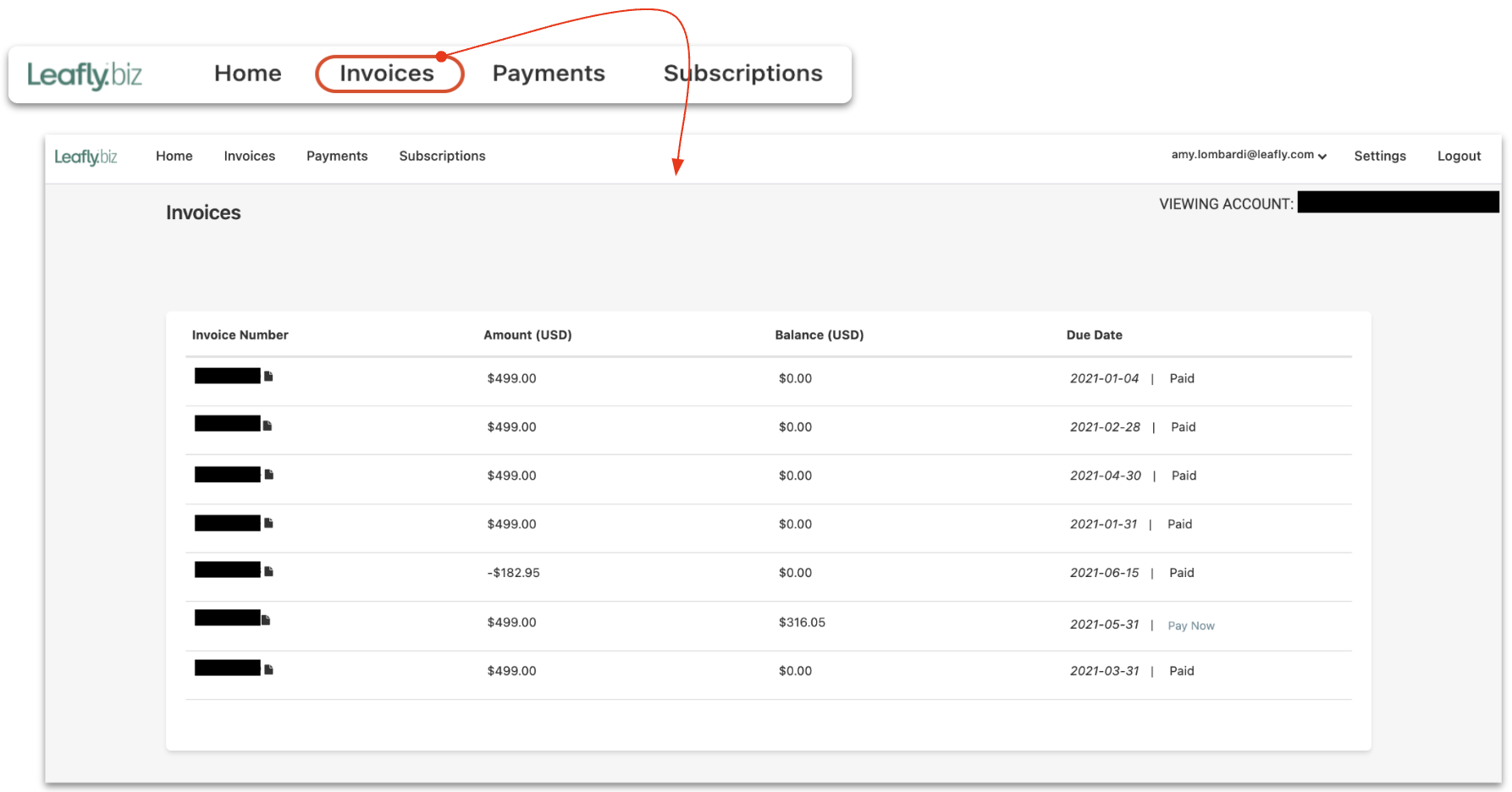Screen dimensions: 1512x792
Task: Click the redacted invoice number due 2021-05-31
Action: tap(228, 618)
